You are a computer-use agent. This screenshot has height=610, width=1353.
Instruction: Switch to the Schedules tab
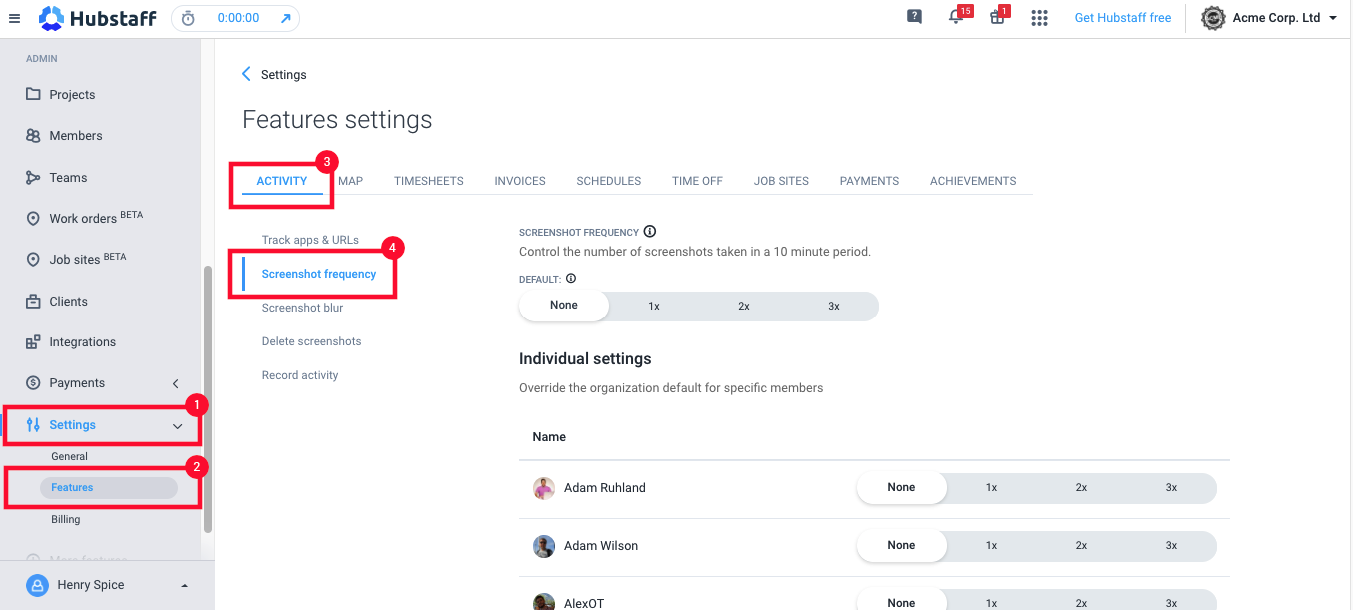coord(609,181)
